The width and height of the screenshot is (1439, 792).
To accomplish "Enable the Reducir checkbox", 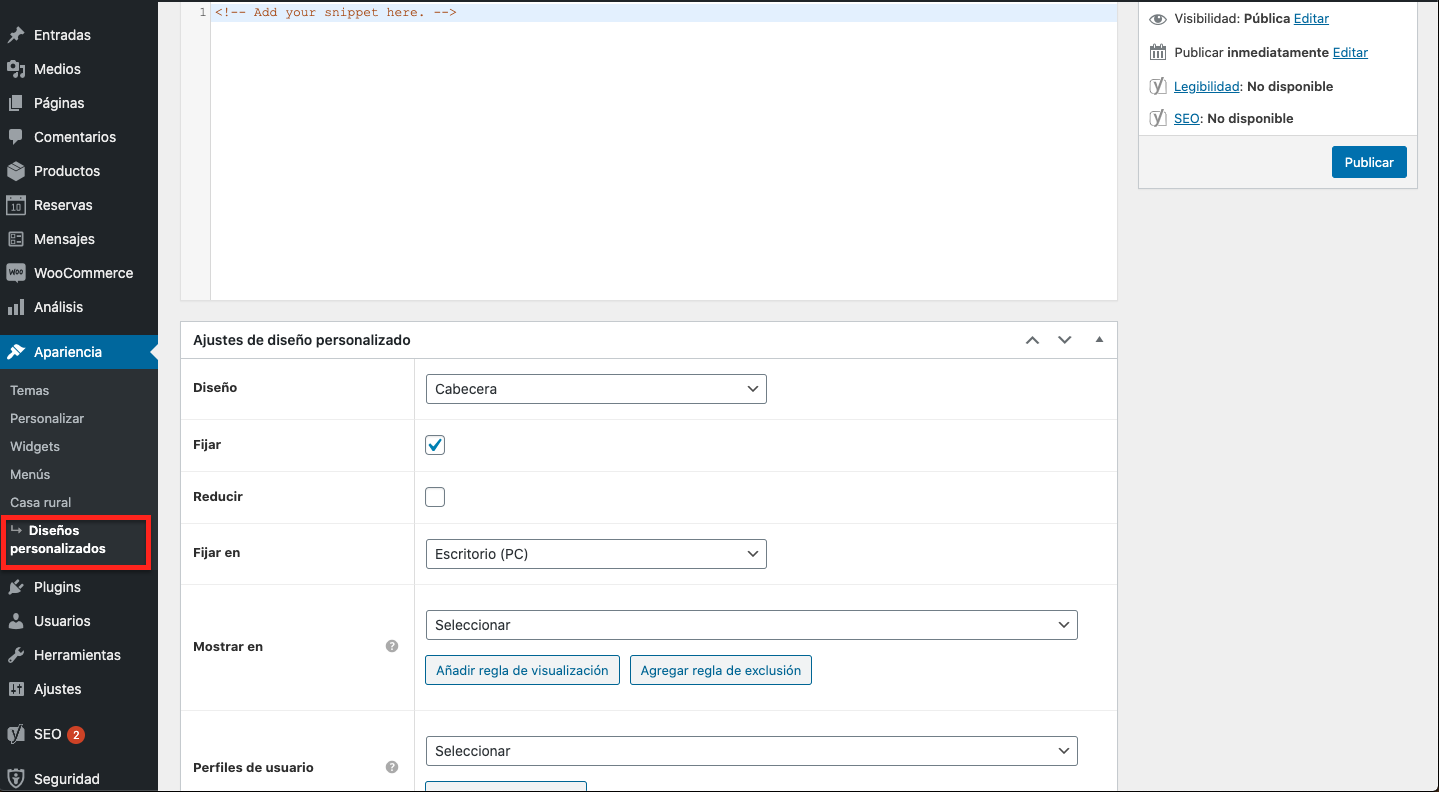I will [x=435, y=497].
